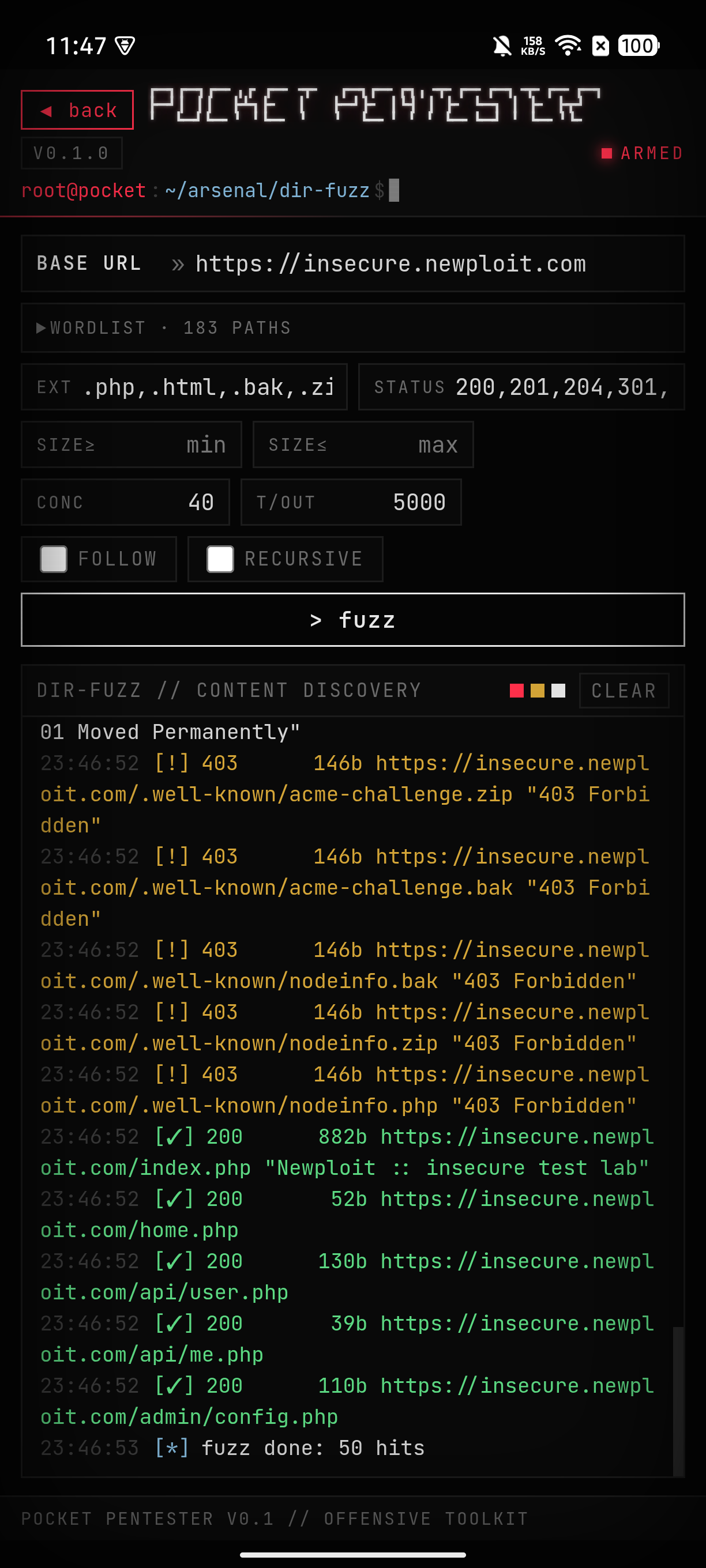This screenshot has width=706, height=1568.
Task: Select the acme-challenge.bak 403 log entry
Action: (346, 888)
